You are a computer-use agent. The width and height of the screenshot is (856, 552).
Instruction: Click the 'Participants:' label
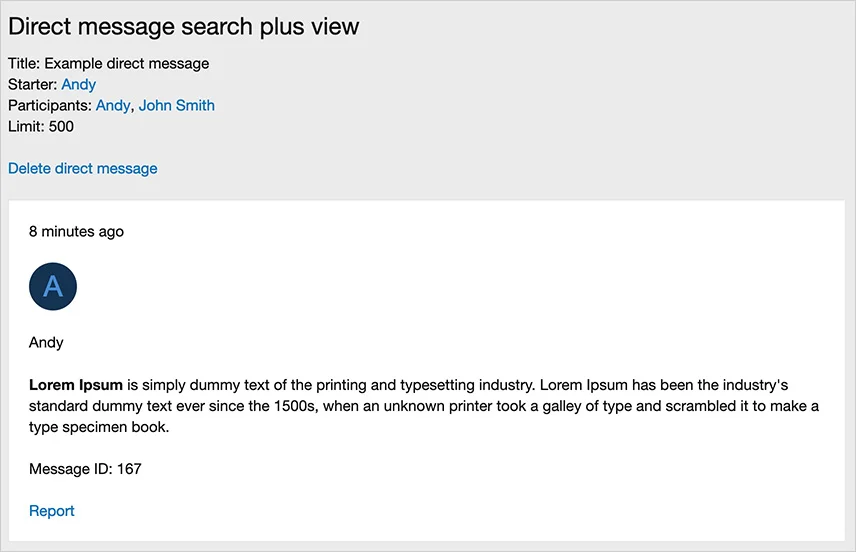click(x=50, y=105)
